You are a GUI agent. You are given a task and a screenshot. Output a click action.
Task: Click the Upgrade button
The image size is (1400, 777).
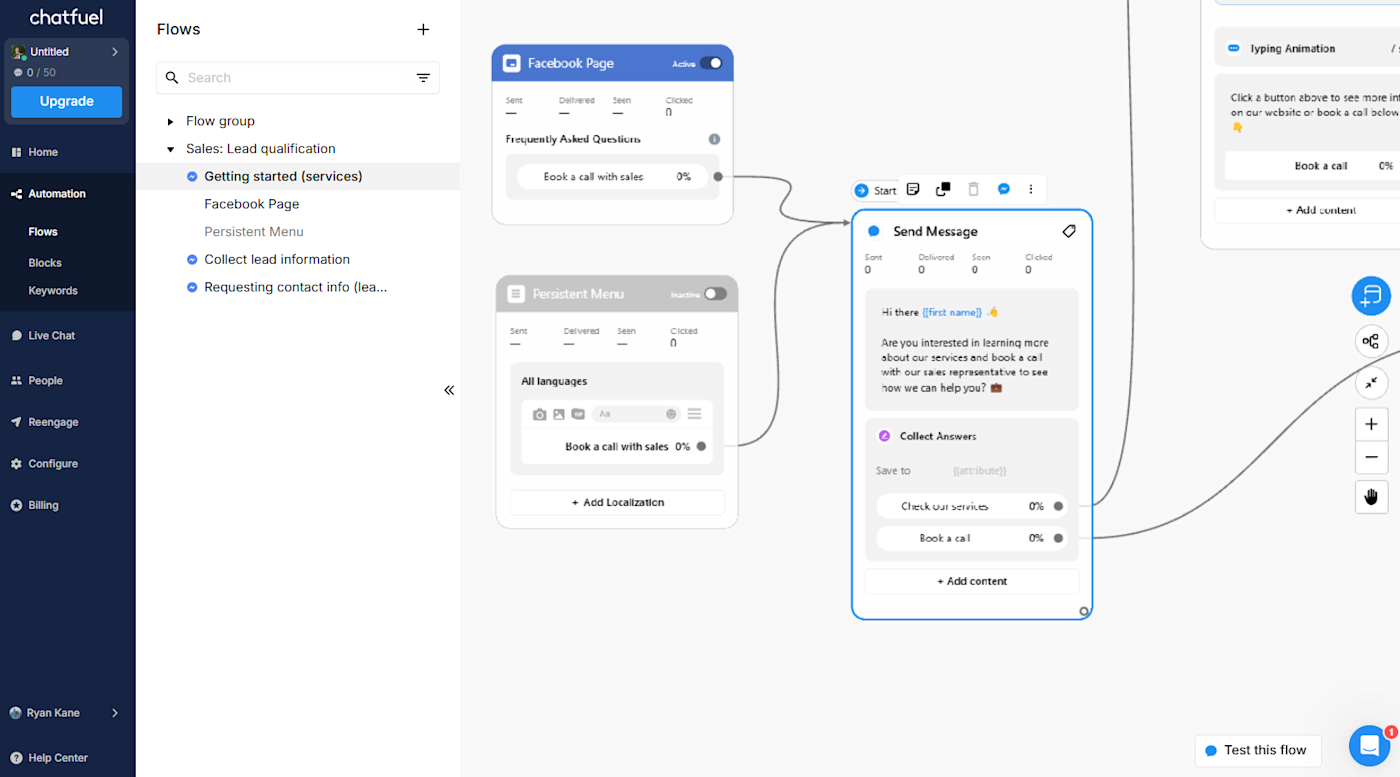67,102
